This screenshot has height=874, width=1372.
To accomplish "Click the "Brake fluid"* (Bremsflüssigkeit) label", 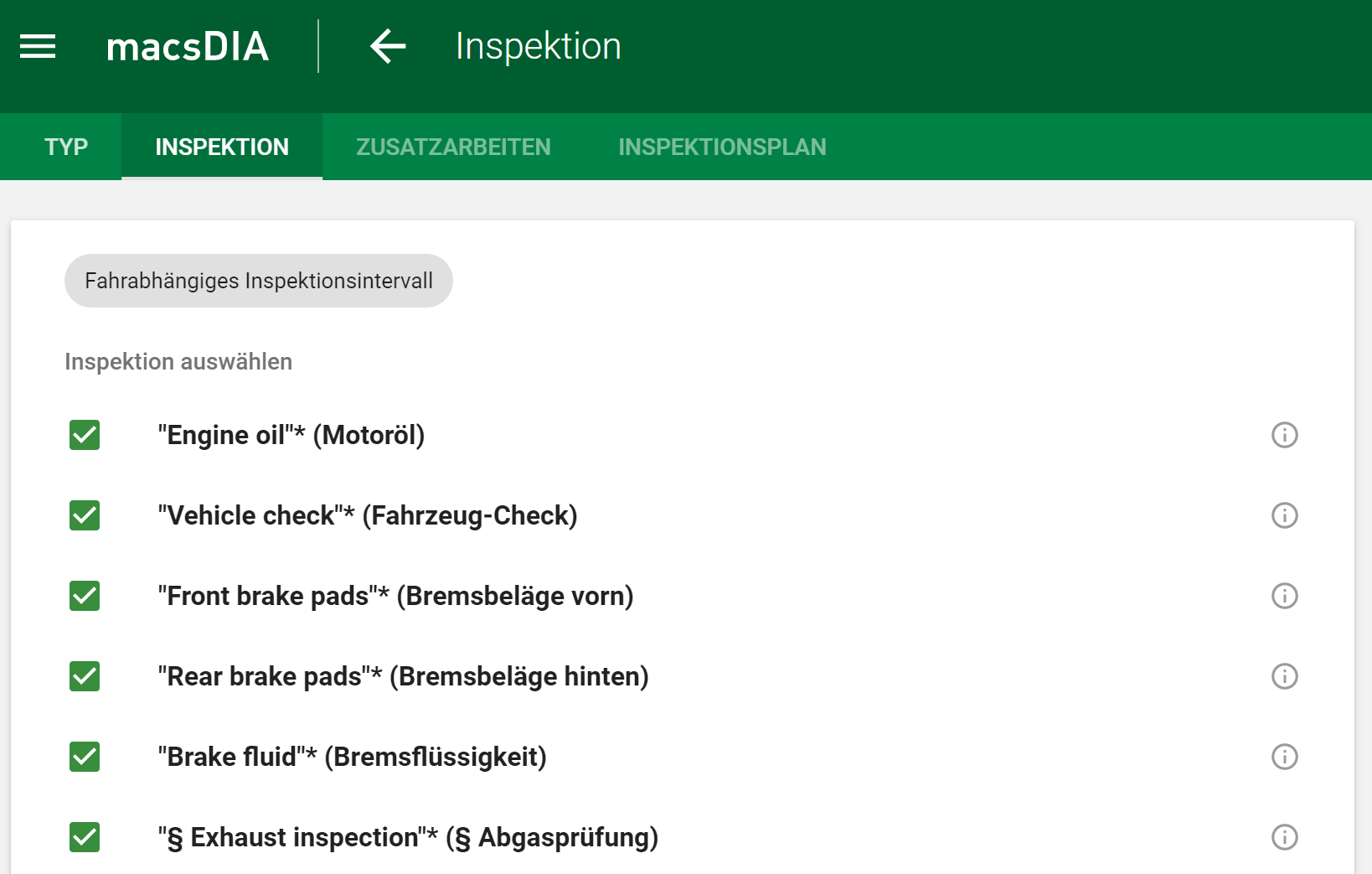I will pos(352,757).
